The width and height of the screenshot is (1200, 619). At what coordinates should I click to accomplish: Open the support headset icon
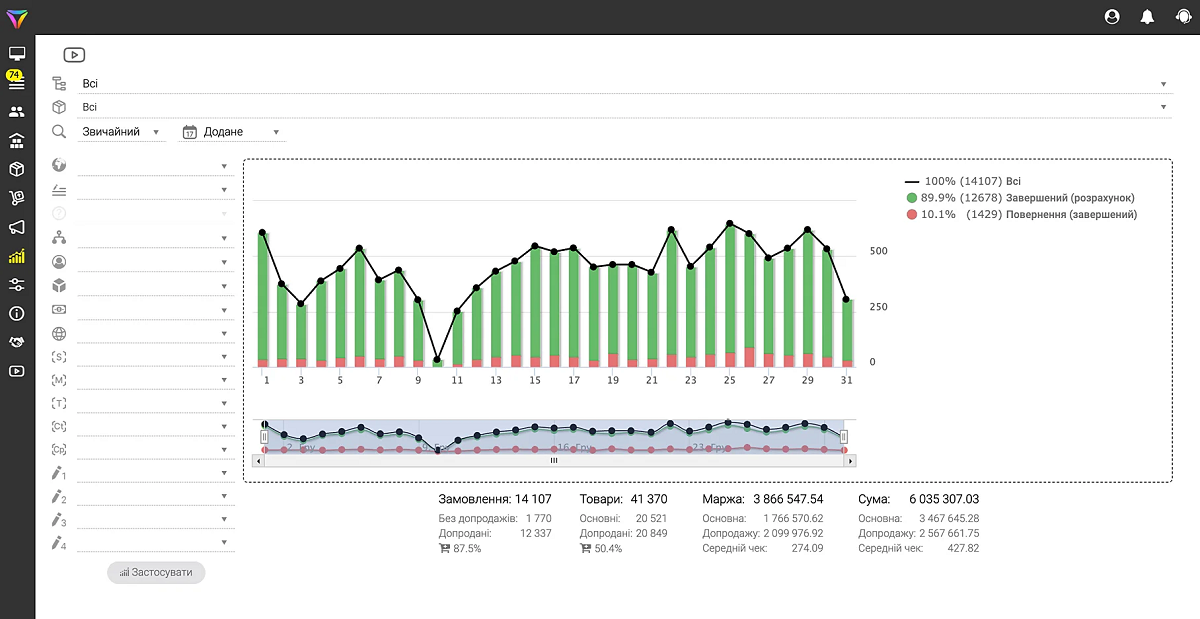pos(1183,17)
